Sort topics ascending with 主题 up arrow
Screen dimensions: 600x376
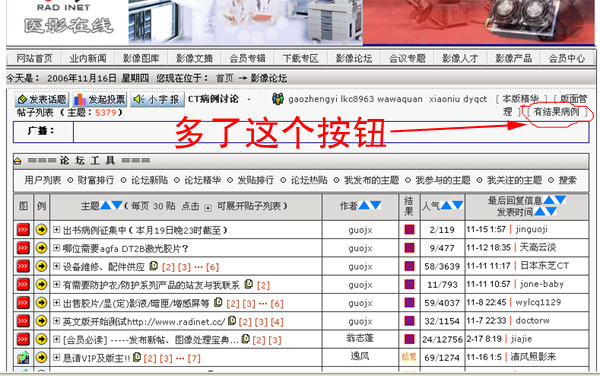[105, 205]
